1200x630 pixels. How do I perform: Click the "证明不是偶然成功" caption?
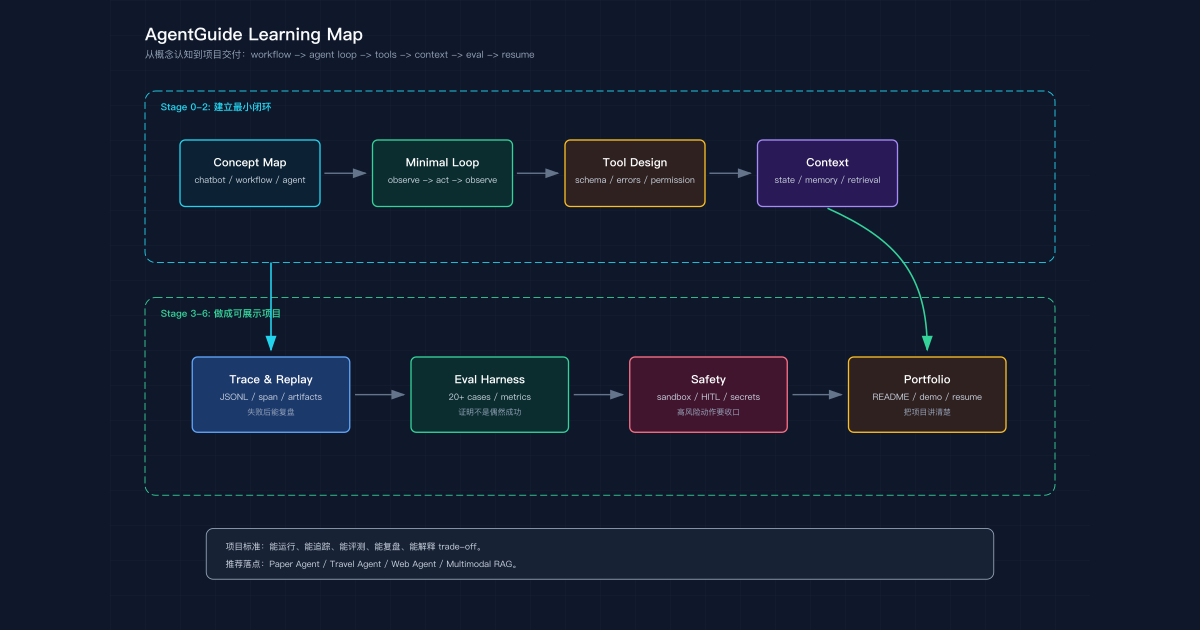pyautogui.click(x=489, y=412)
